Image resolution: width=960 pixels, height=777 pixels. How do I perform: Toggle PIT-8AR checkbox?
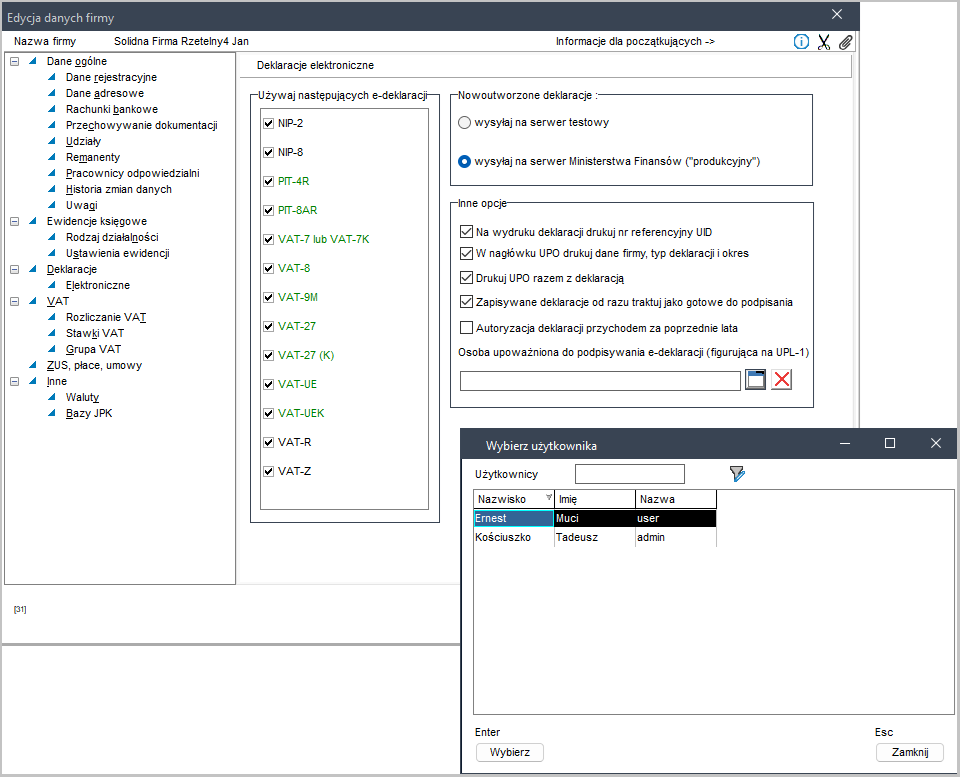[268, 210]
